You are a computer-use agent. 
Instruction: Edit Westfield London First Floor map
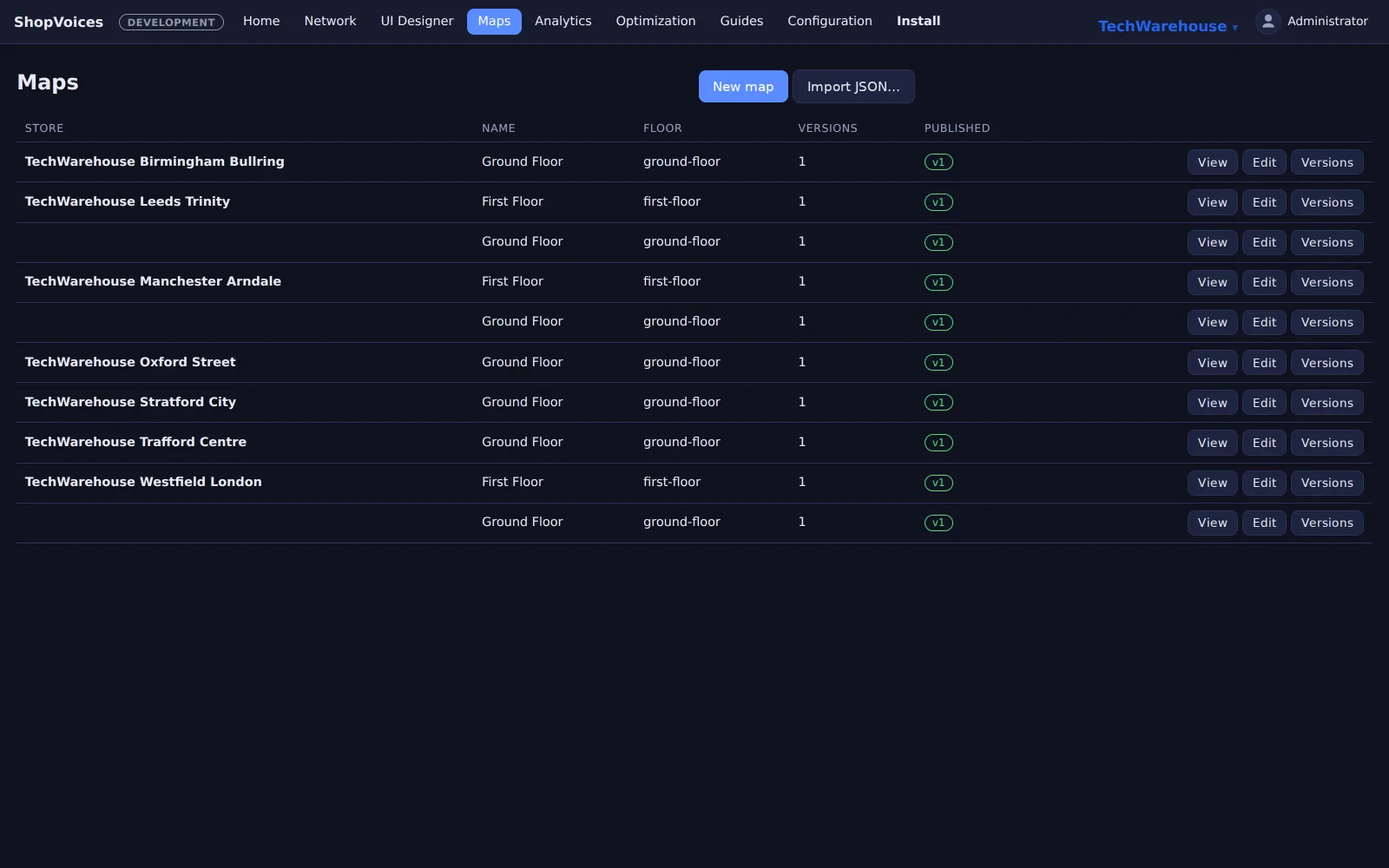pyautogui.click(x=1264, y=483)
